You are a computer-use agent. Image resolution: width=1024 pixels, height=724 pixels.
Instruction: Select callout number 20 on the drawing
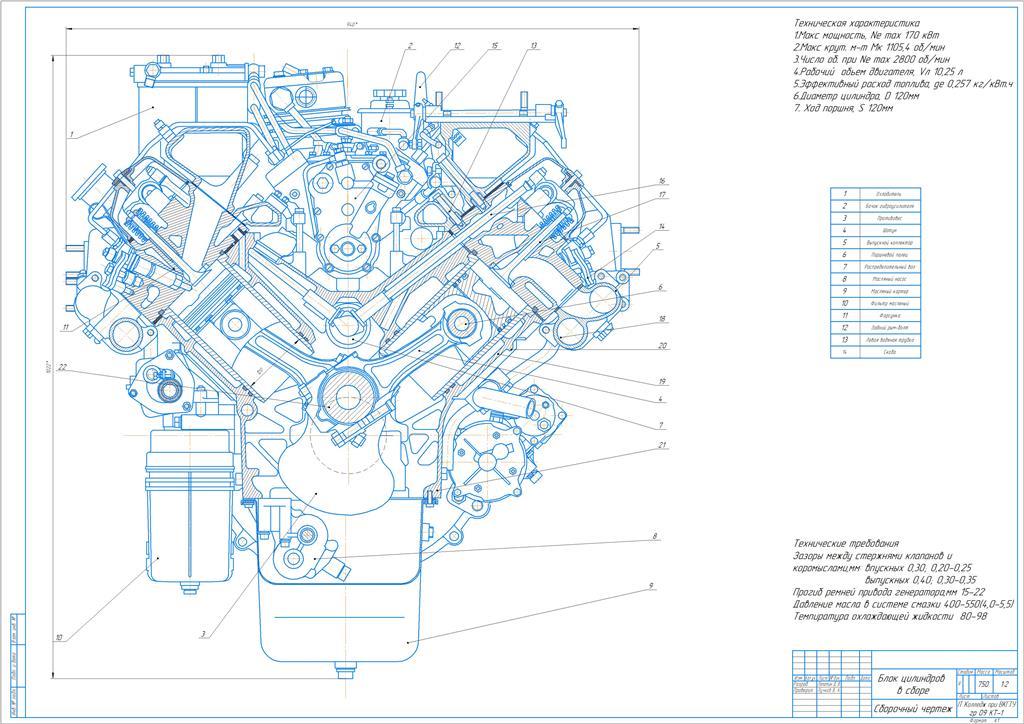(662, 346)
